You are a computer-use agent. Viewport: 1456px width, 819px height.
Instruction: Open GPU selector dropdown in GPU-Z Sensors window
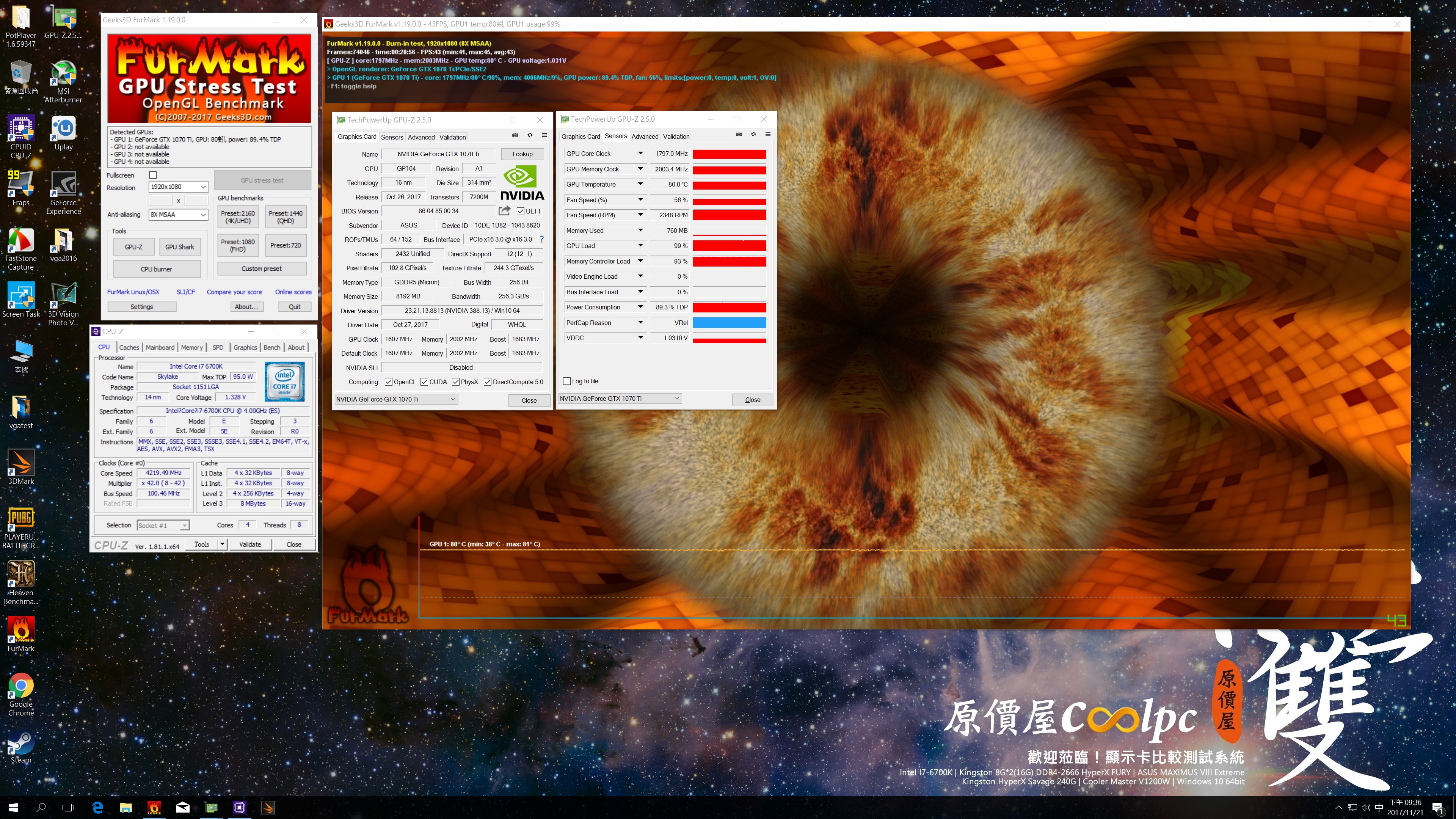click(620, 399)
